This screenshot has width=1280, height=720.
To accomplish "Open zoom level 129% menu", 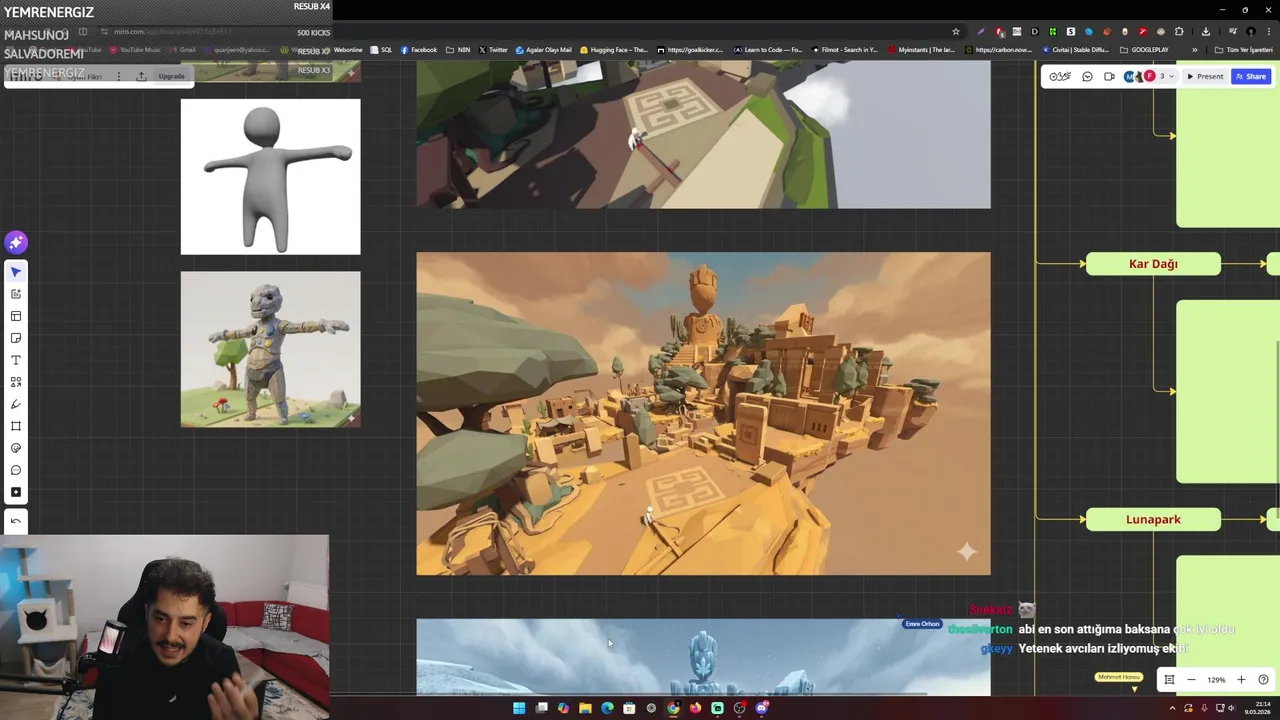I will pos(1216,680).
